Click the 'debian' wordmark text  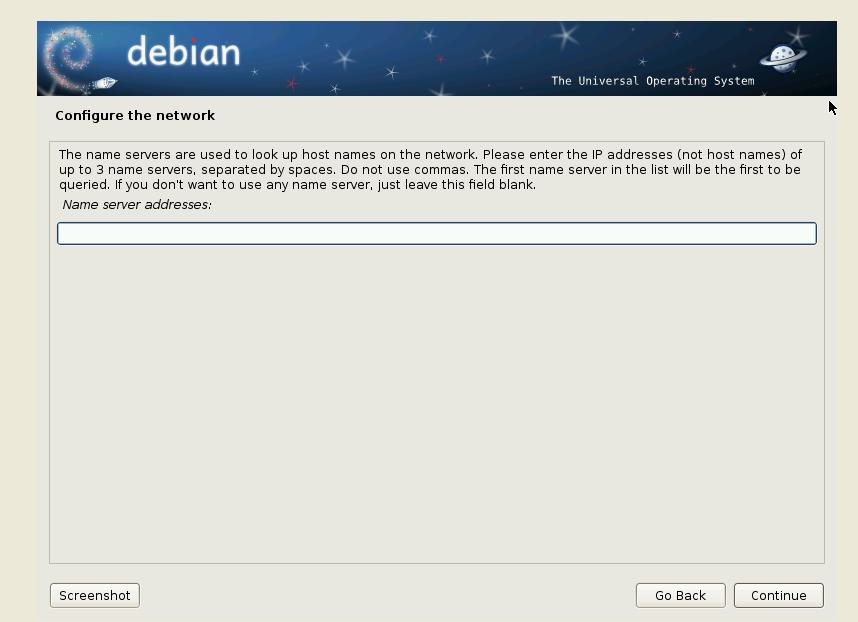tap(183, 52)
